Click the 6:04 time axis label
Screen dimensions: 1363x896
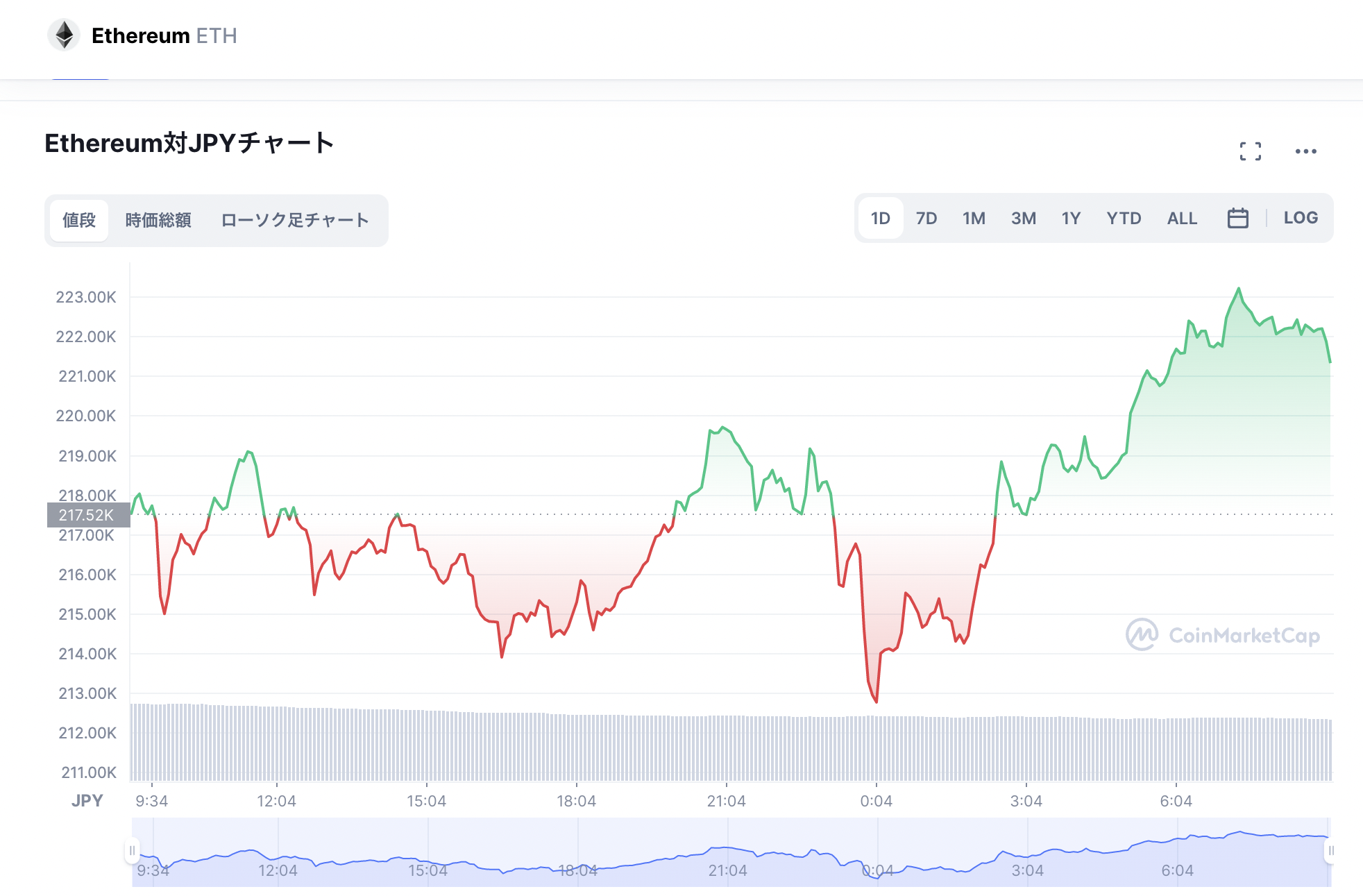click(x=1176, y=801)
